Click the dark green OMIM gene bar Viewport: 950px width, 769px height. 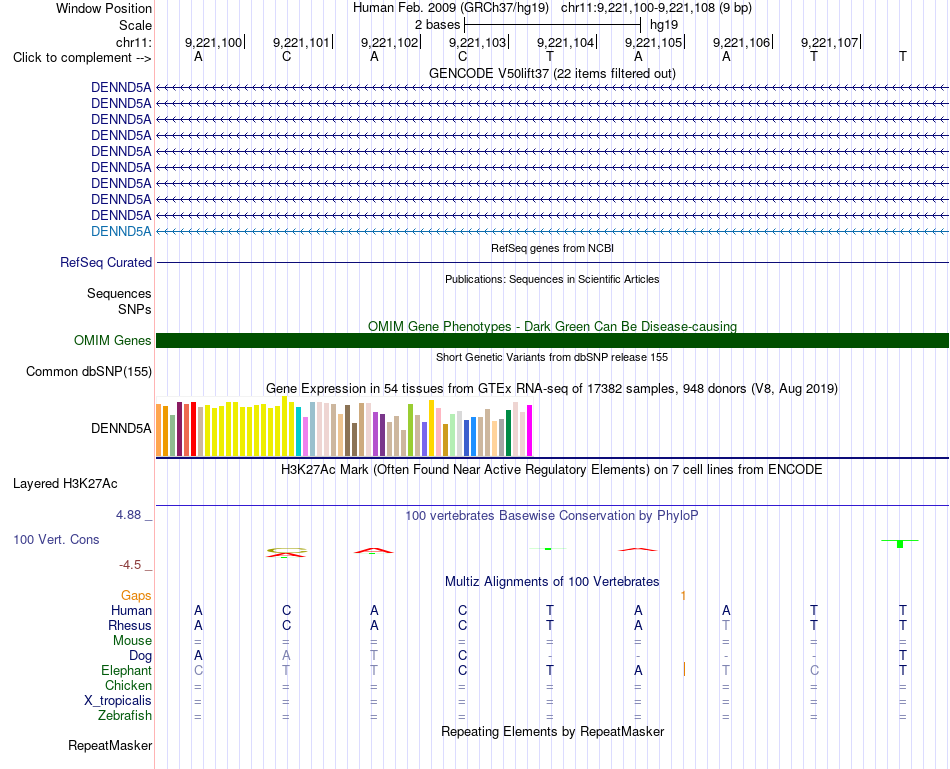point(552,341)
